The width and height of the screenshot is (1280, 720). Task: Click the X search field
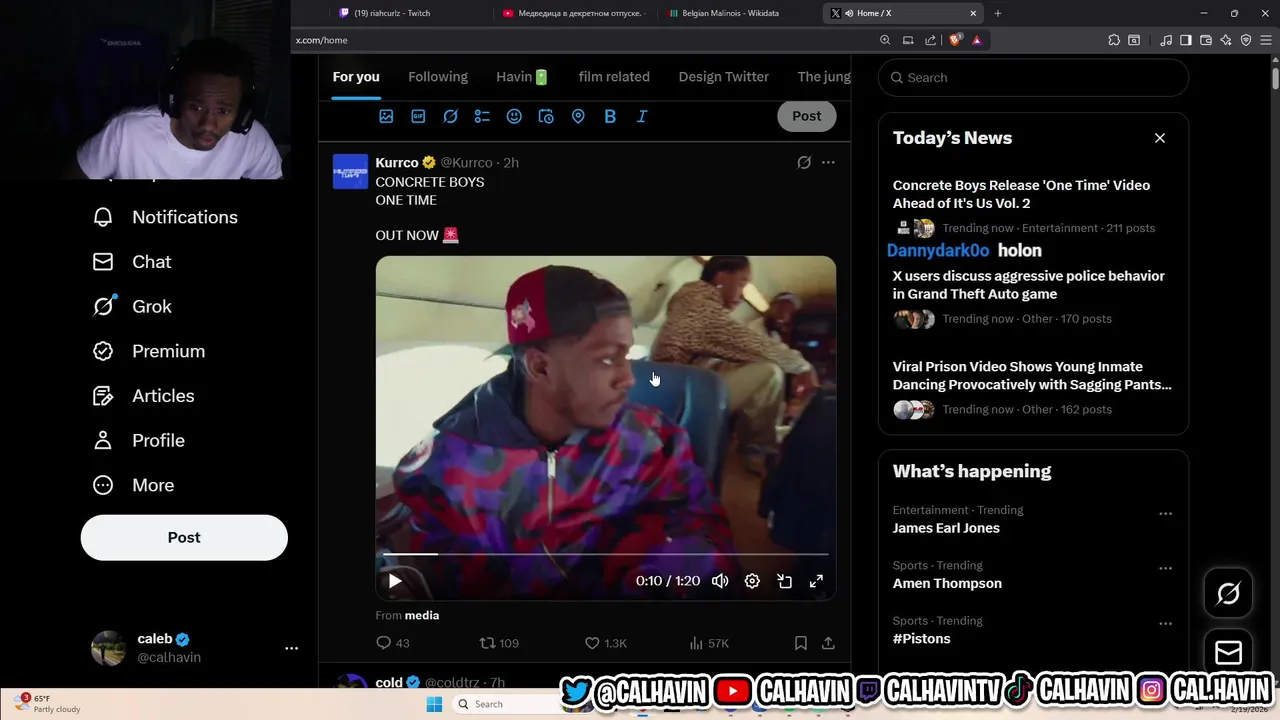point(1034,77)
